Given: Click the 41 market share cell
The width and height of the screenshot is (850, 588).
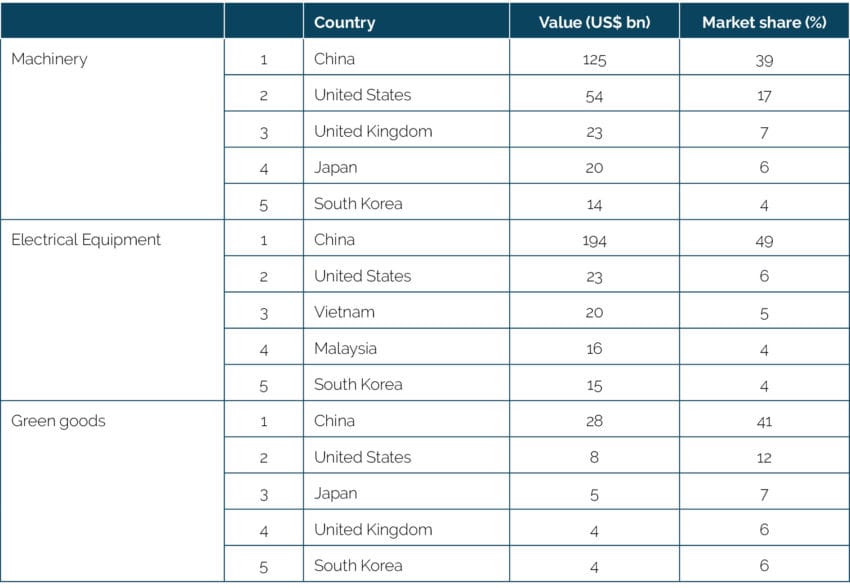Looking at the screenshot, I should point(763,421).
